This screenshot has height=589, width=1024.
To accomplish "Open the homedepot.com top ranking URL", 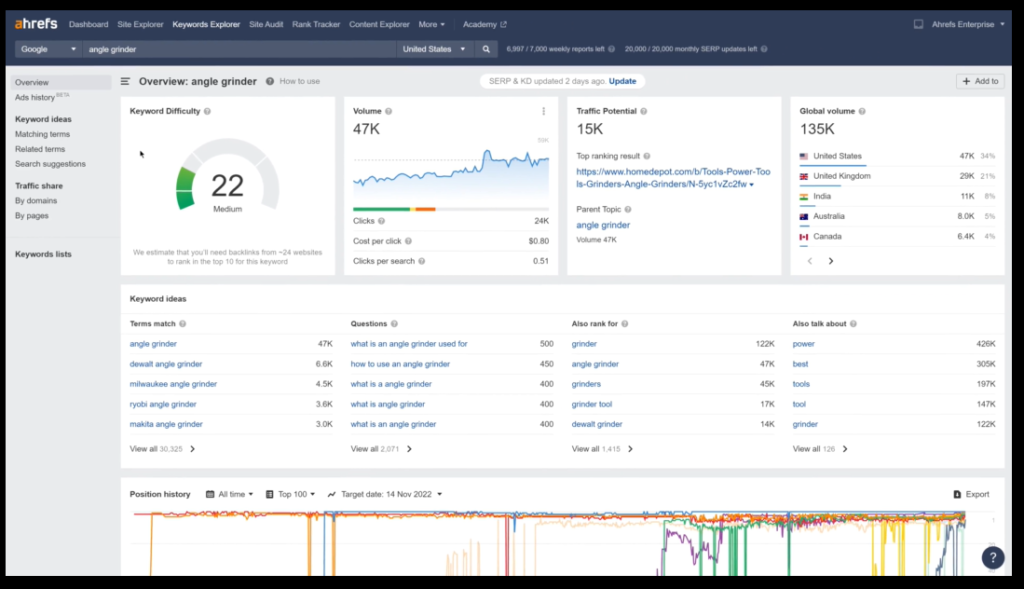I will click(x=673, y=178).
